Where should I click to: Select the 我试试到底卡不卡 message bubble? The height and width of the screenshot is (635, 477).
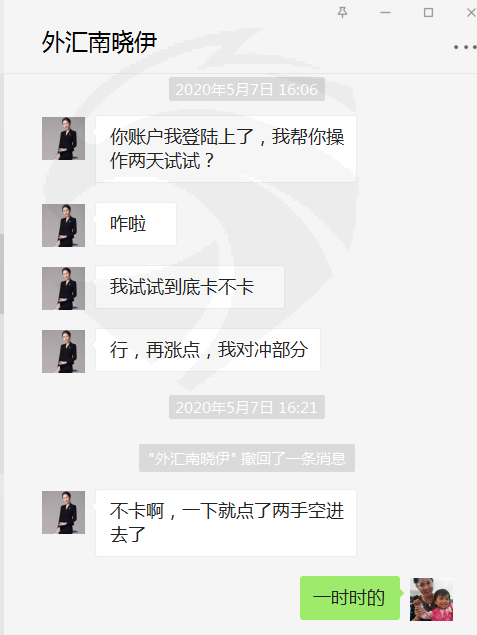[190, 287]
